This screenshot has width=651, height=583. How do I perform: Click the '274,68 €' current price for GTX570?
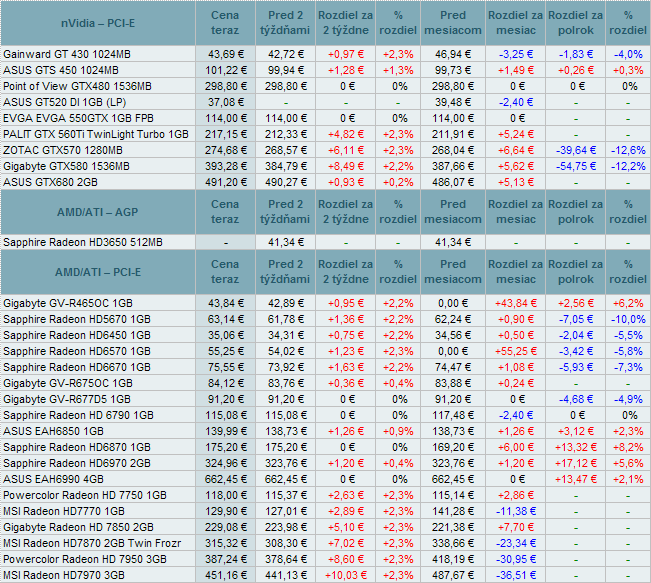click(225, 150)
